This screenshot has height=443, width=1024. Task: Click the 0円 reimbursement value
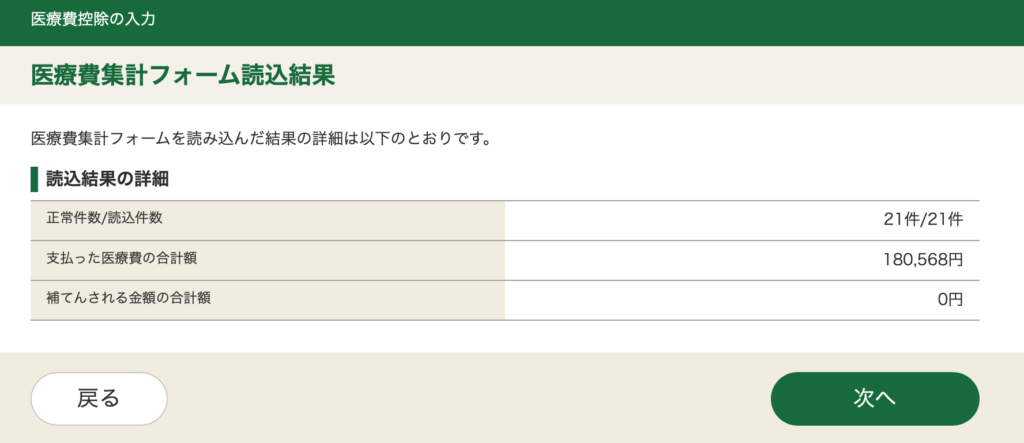[x=950, y=300]
